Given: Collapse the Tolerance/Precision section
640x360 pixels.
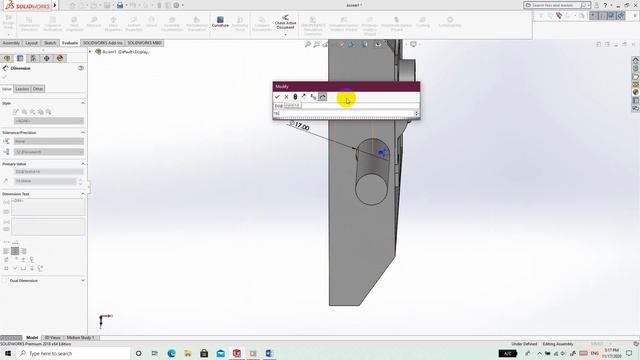Looking at the screenshot, I should click(83, 133).
